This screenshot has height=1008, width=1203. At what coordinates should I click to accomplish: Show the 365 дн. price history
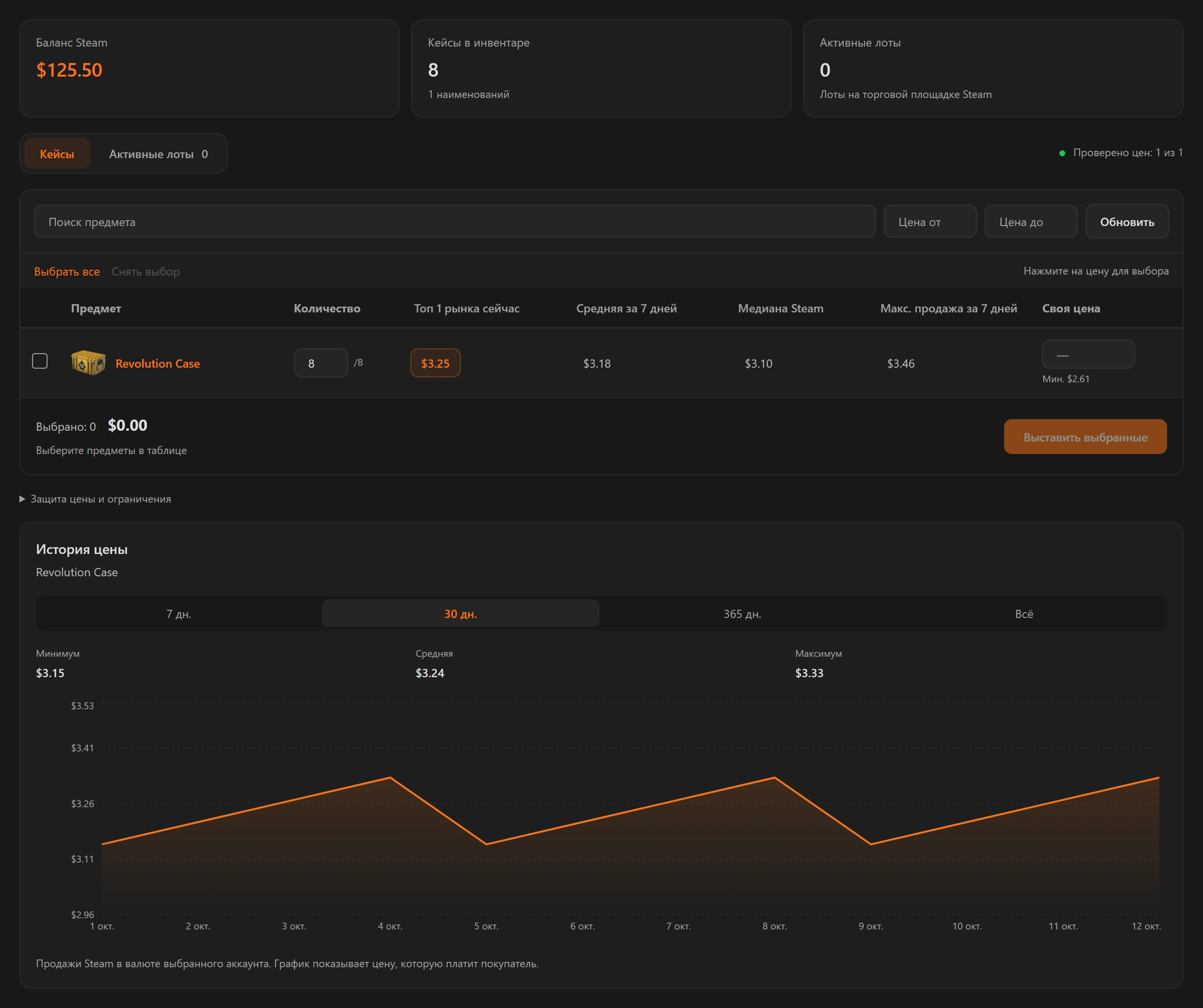pyautogui.click(x=742, y=614)
